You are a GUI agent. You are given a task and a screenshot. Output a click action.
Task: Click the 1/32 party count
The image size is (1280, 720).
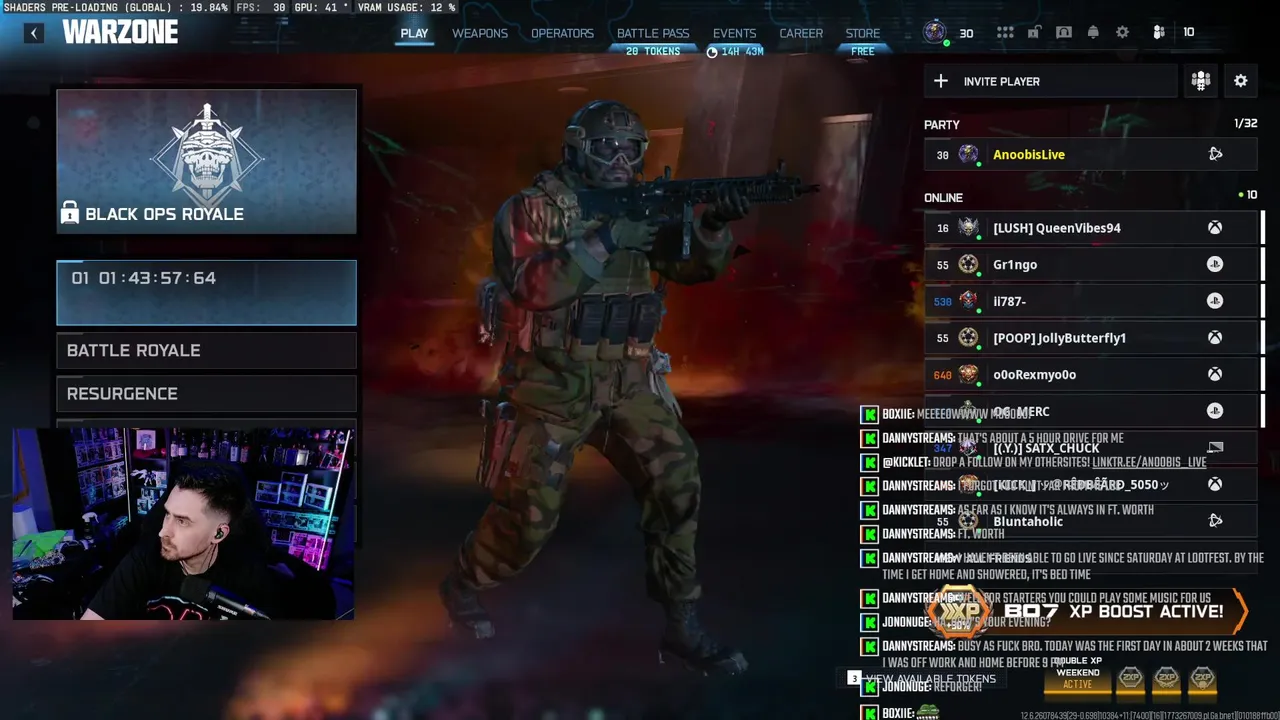(x=1246, y=123)
